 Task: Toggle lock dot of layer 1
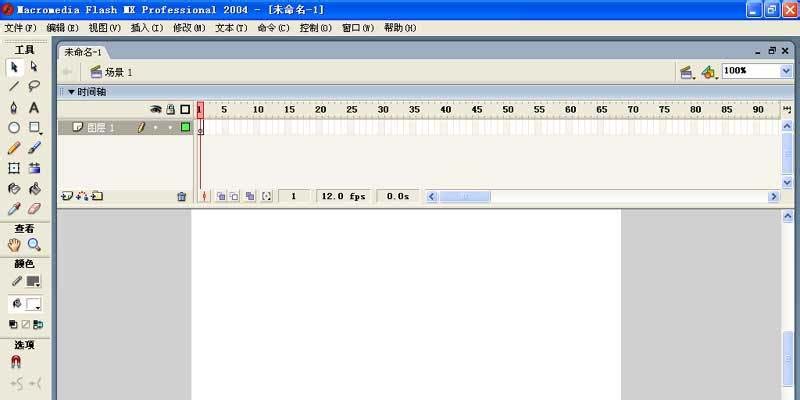pyautogui.click(x=170, y=128)
